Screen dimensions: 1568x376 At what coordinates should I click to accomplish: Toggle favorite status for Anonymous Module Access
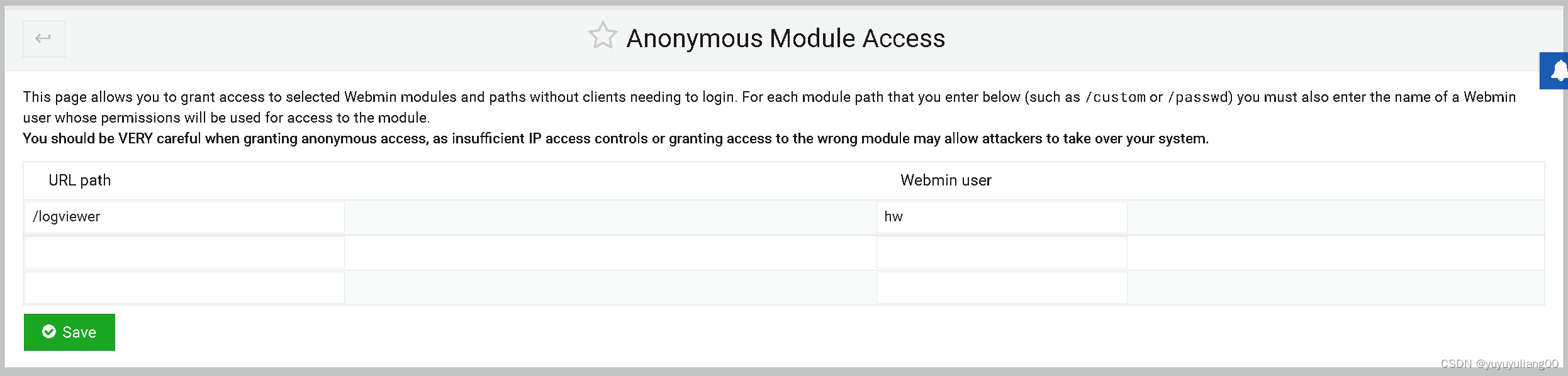click(602, 36)
